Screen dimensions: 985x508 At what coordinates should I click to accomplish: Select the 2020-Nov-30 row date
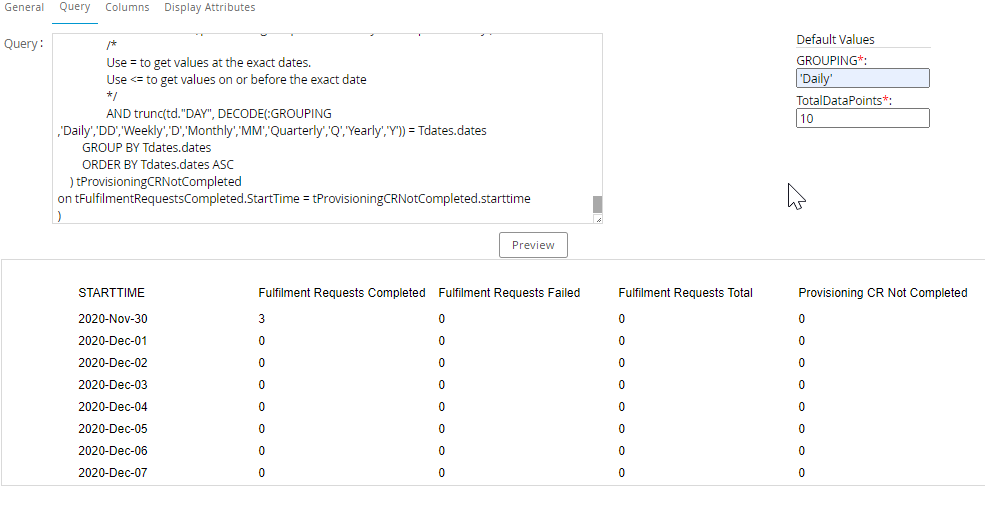(x=112, y=319)
